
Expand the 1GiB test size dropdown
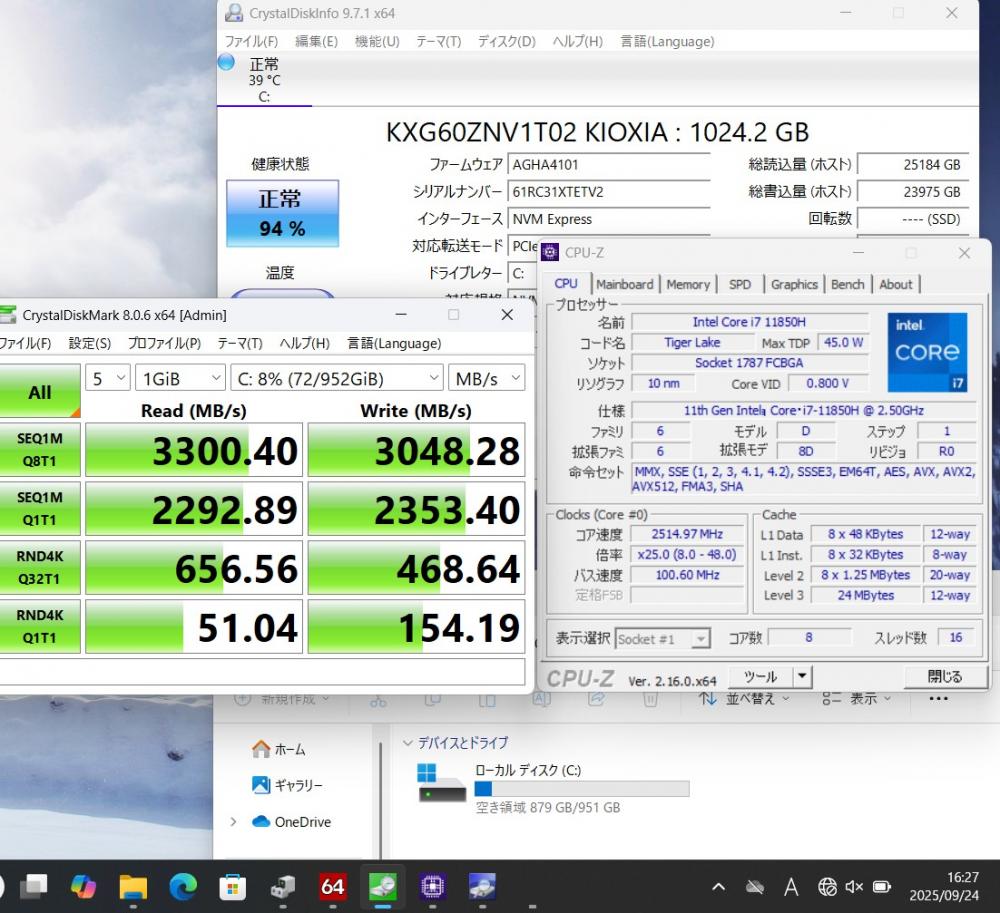(181, 378)
